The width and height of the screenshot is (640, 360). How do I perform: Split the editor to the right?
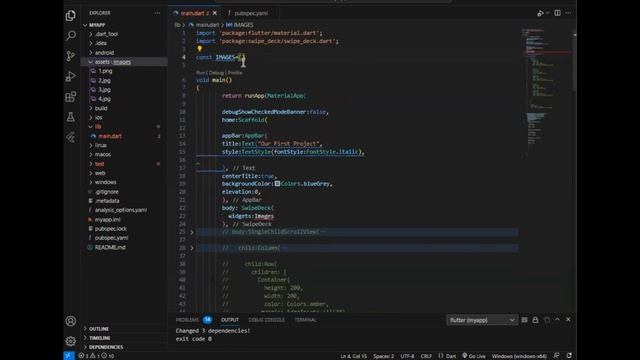(557, 13)
